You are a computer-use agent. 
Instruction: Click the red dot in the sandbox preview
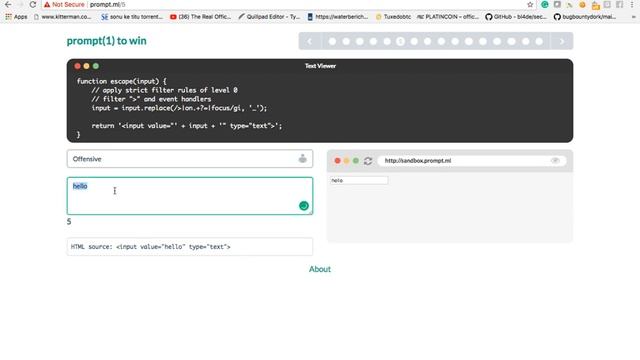point(338,161)
